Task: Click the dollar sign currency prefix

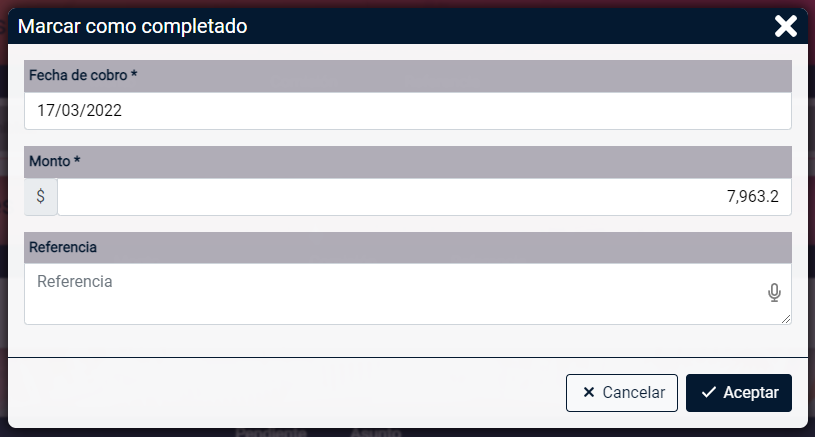Action: (x=41, y=196)
